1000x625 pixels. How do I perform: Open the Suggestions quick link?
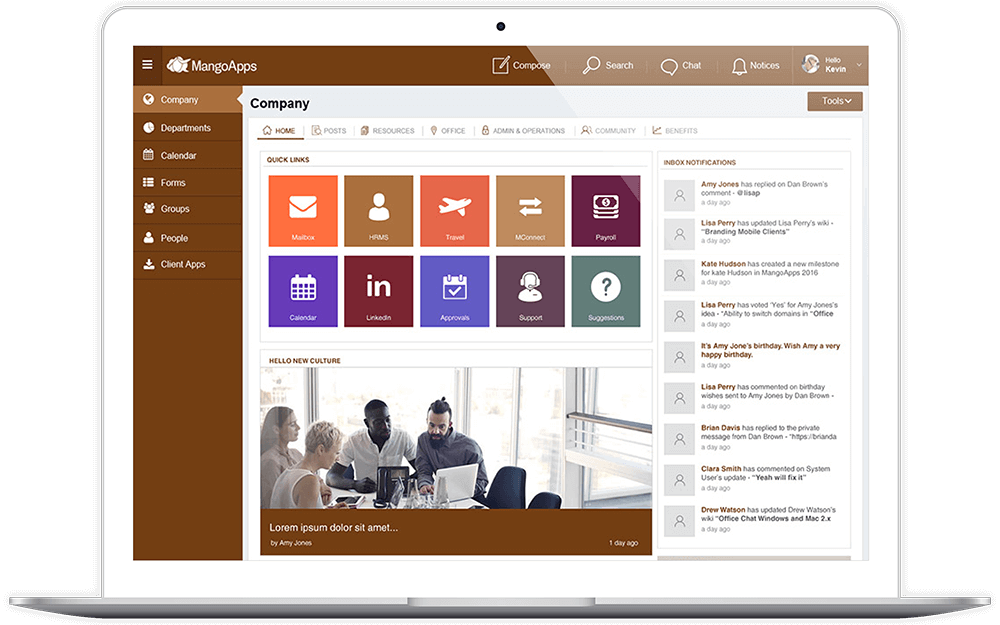606,291
